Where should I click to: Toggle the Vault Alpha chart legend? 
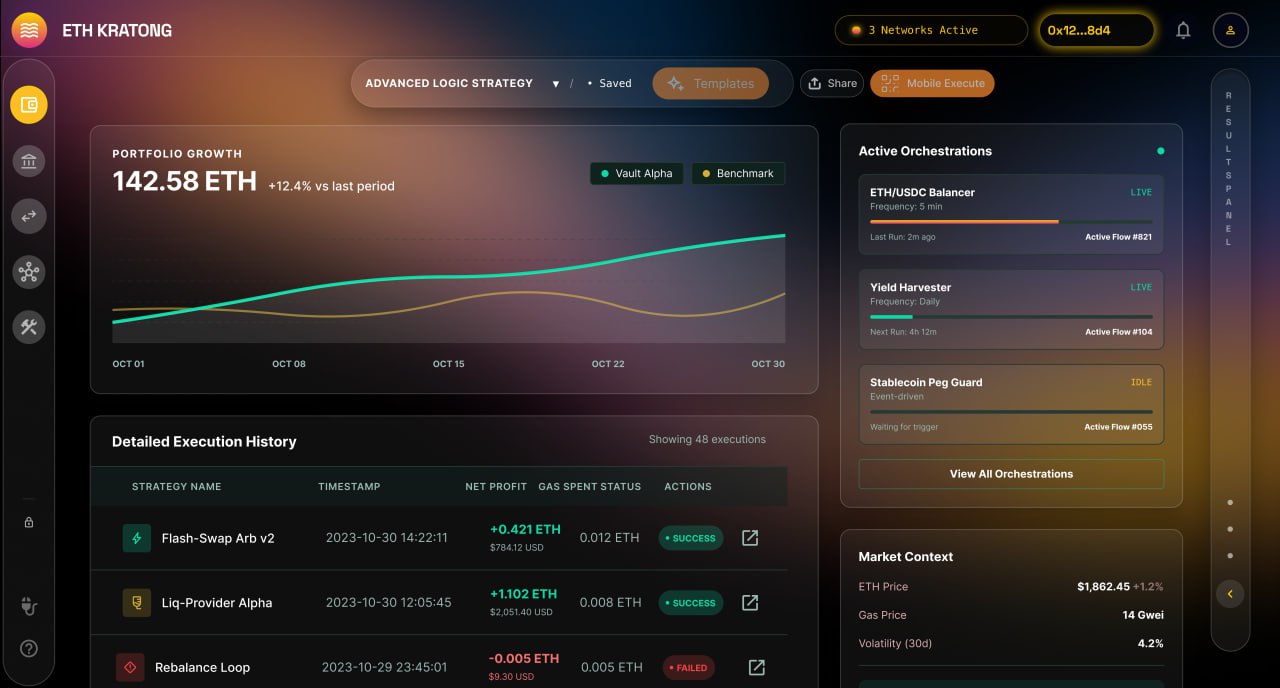tap(636, 174)
